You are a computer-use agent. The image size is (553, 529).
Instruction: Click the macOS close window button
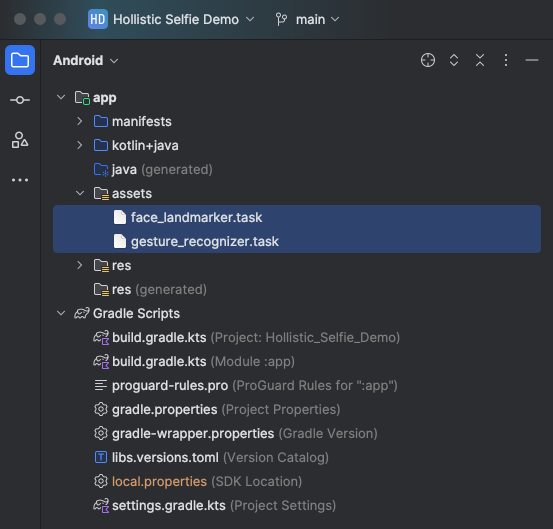(20, 19)
